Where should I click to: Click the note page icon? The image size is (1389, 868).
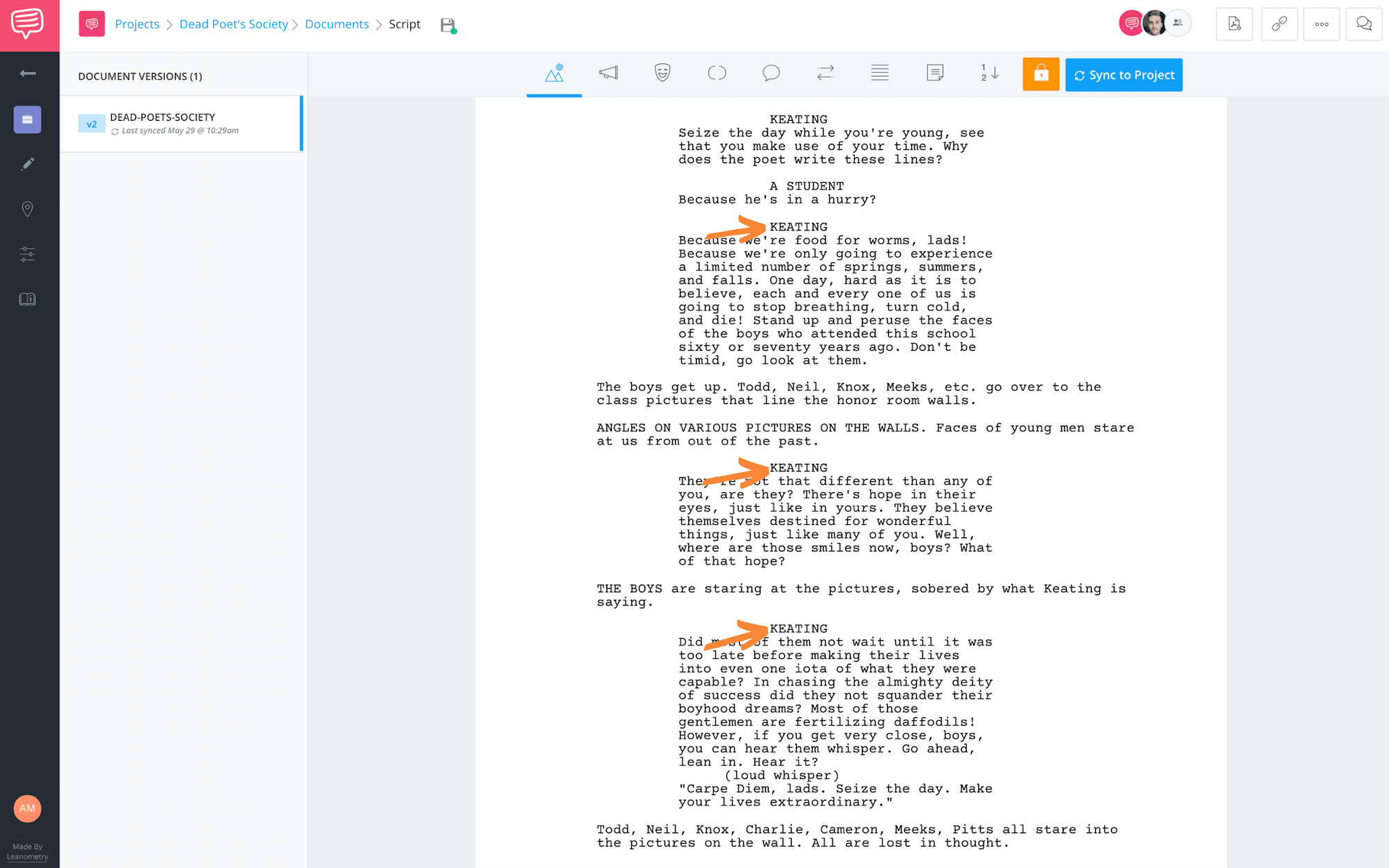click(x=935, y=73)
